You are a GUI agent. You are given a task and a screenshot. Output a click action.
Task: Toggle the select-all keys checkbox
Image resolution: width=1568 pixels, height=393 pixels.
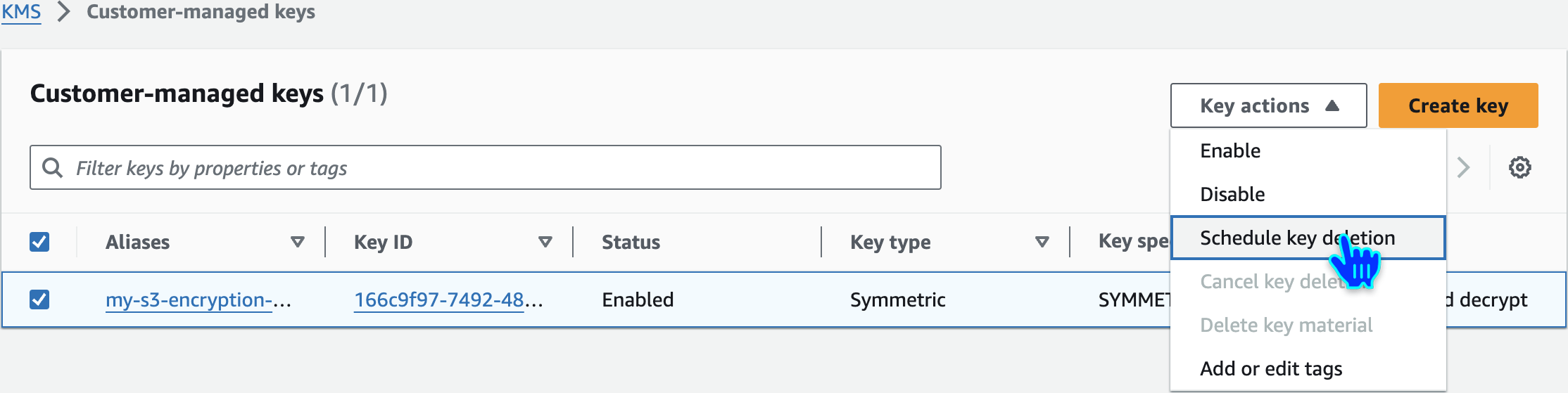coord(39,242)
